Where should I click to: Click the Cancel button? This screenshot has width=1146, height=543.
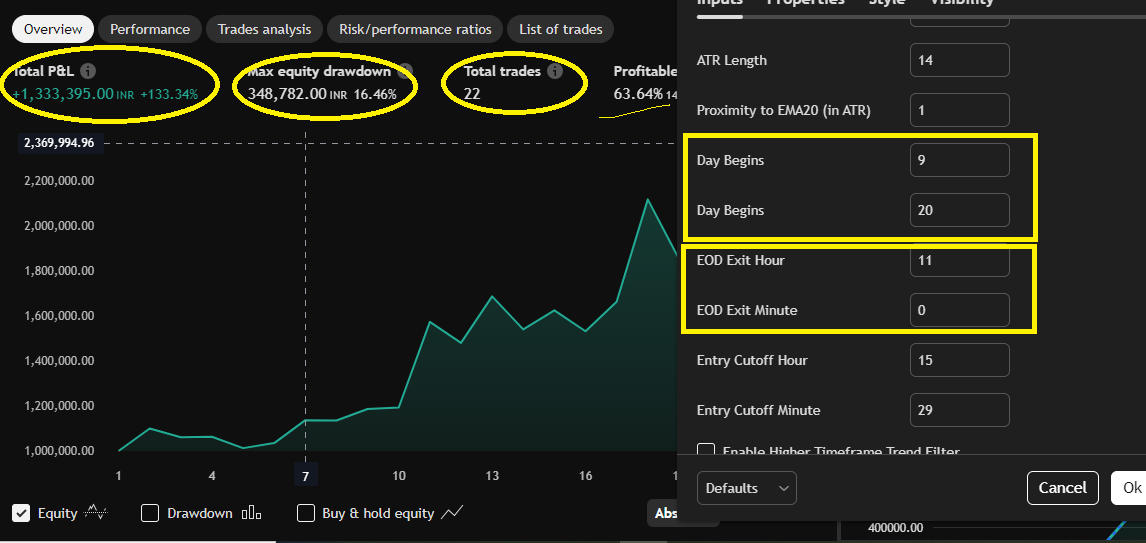[1062, 488]
